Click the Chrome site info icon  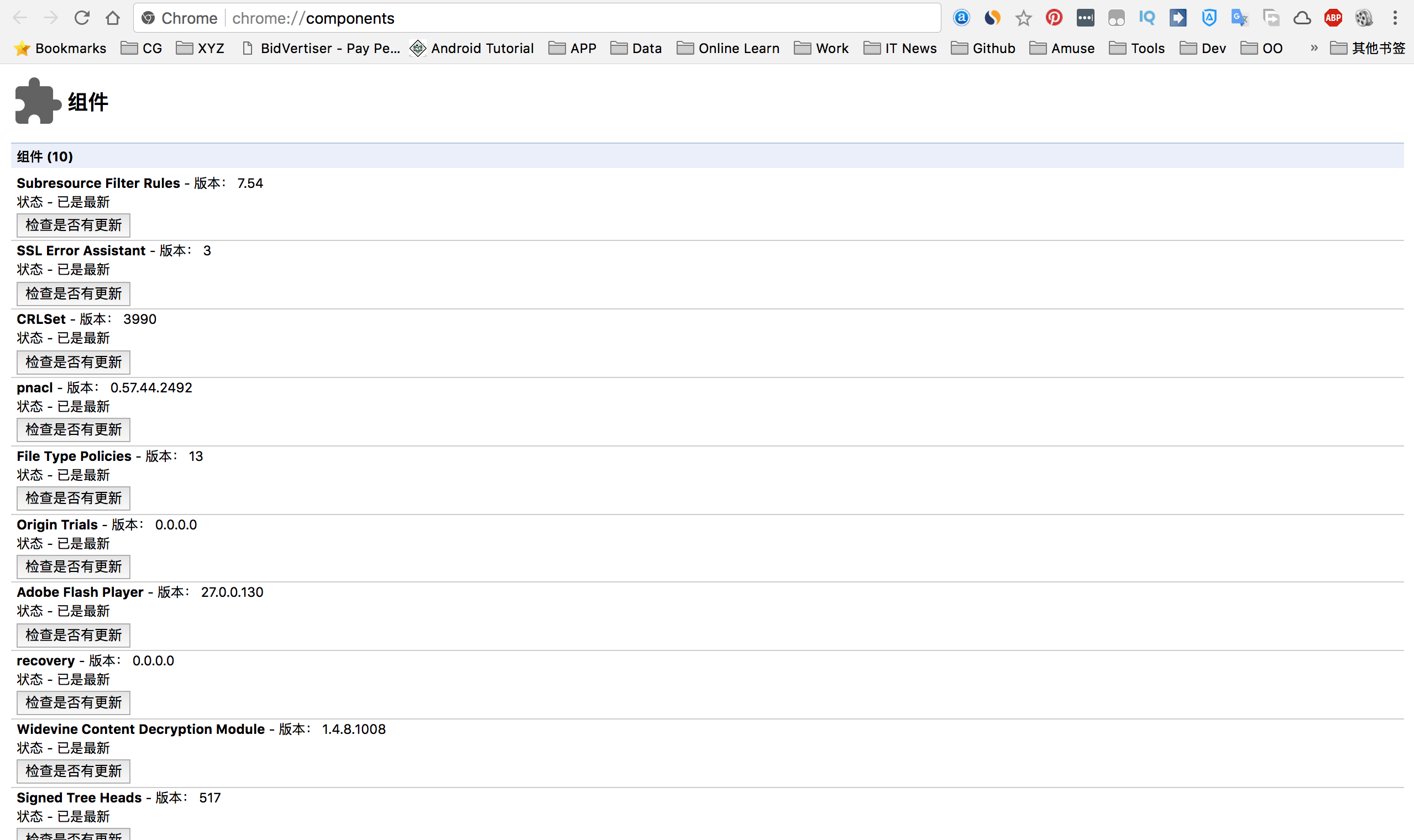click(148, 18)
